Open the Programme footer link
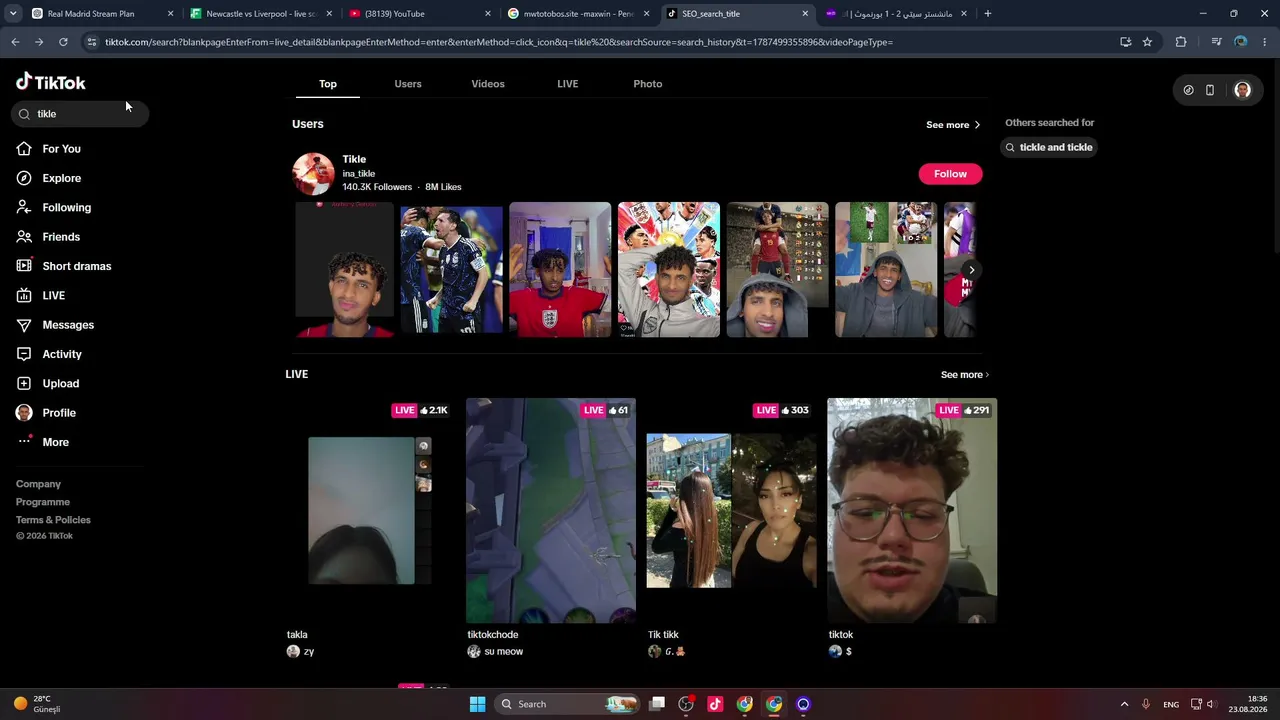The image size is (1280, 720). [43, 502]
